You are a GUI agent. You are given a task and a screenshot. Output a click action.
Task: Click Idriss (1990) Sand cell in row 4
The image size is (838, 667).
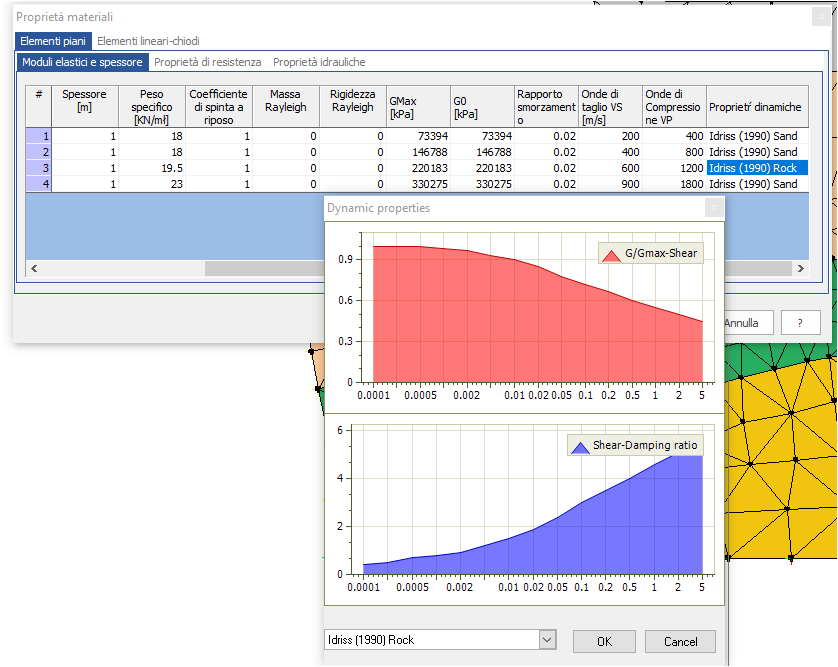click(757, 184)
